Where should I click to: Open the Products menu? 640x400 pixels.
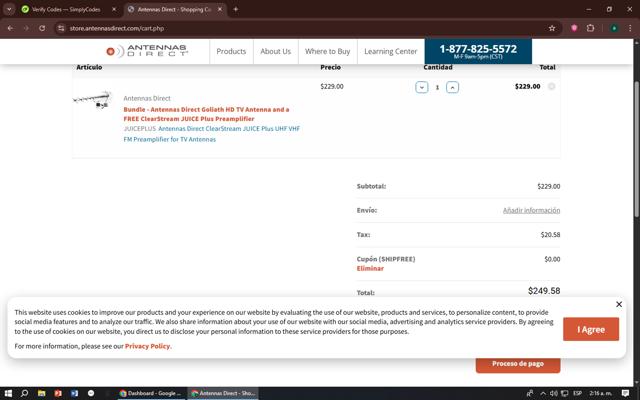231,51
